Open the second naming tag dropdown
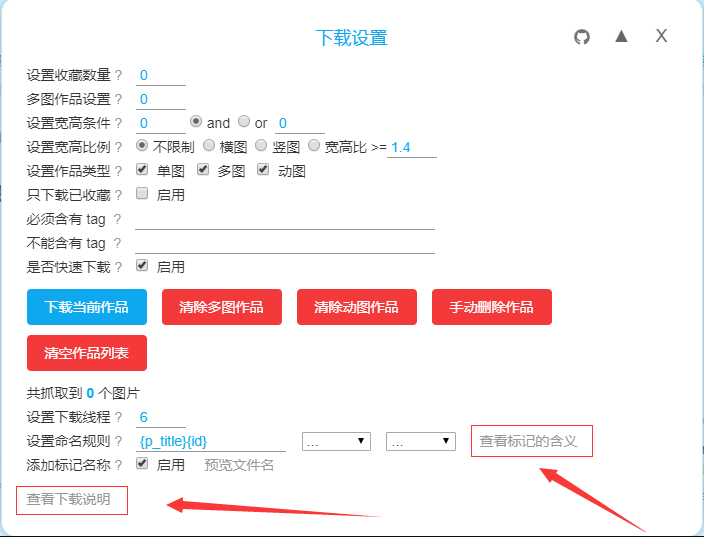 click(421, 441)
